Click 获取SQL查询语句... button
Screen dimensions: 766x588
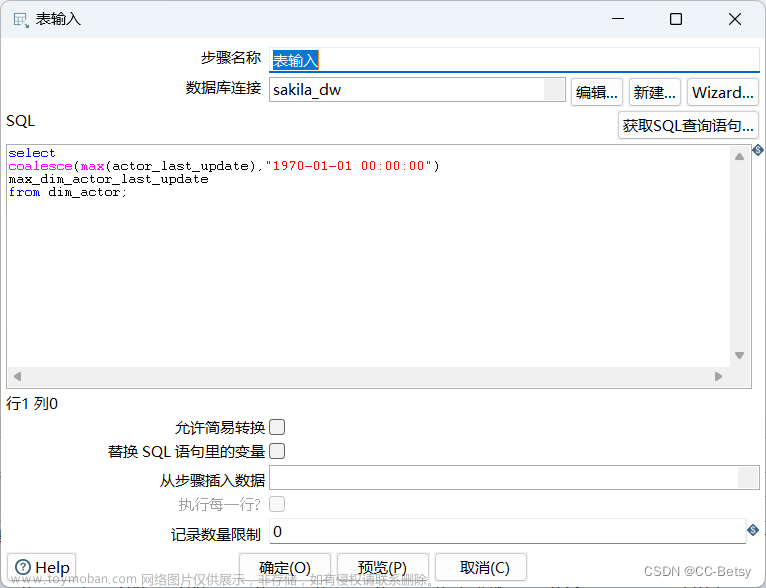coord(688,126)
